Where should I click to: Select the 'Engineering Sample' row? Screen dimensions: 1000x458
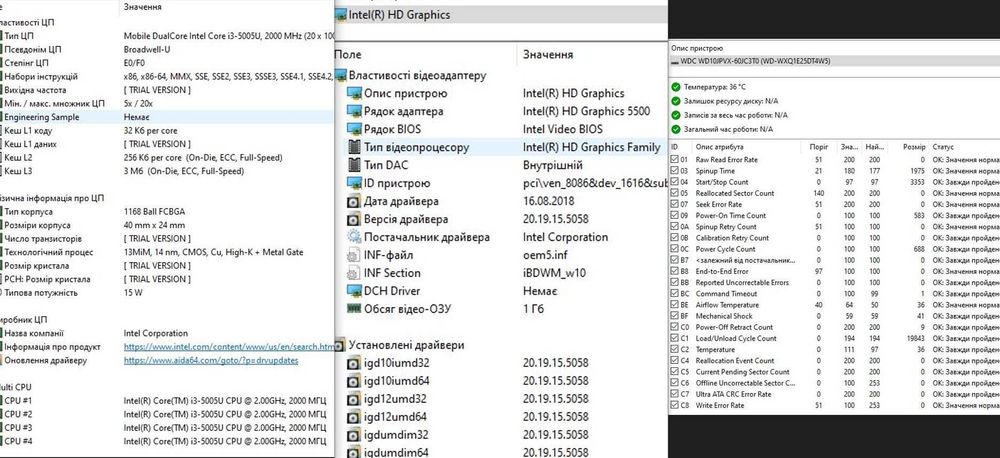(166, 117)
